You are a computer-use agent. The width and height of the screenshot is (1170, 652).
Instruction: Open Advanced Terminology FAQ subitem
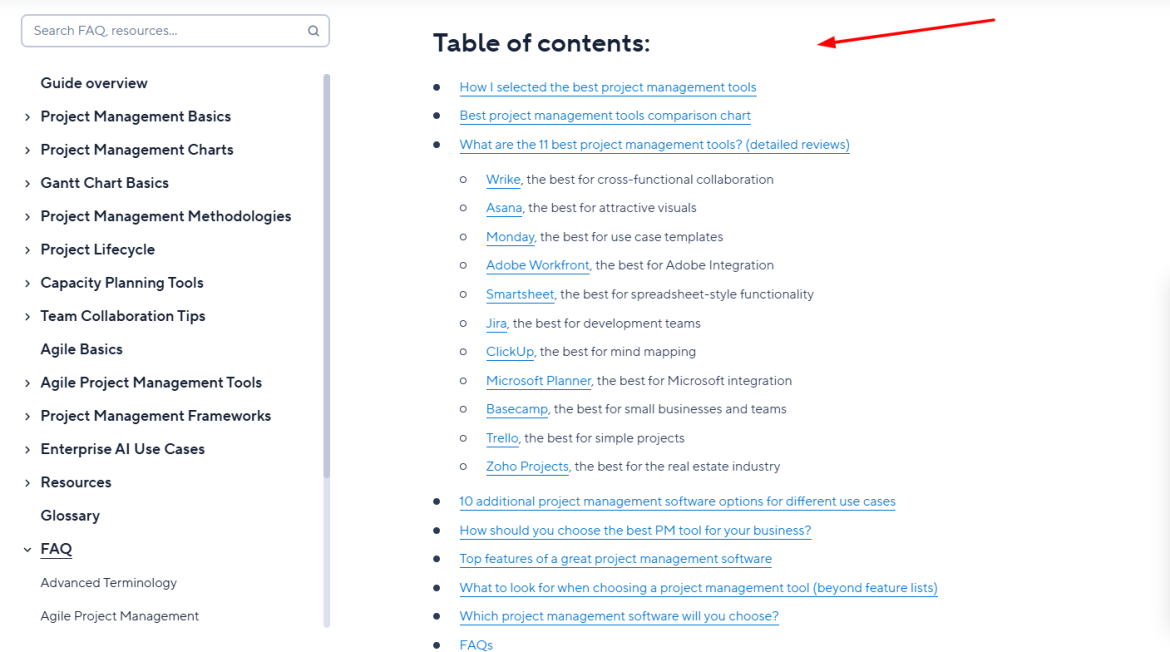108,583
